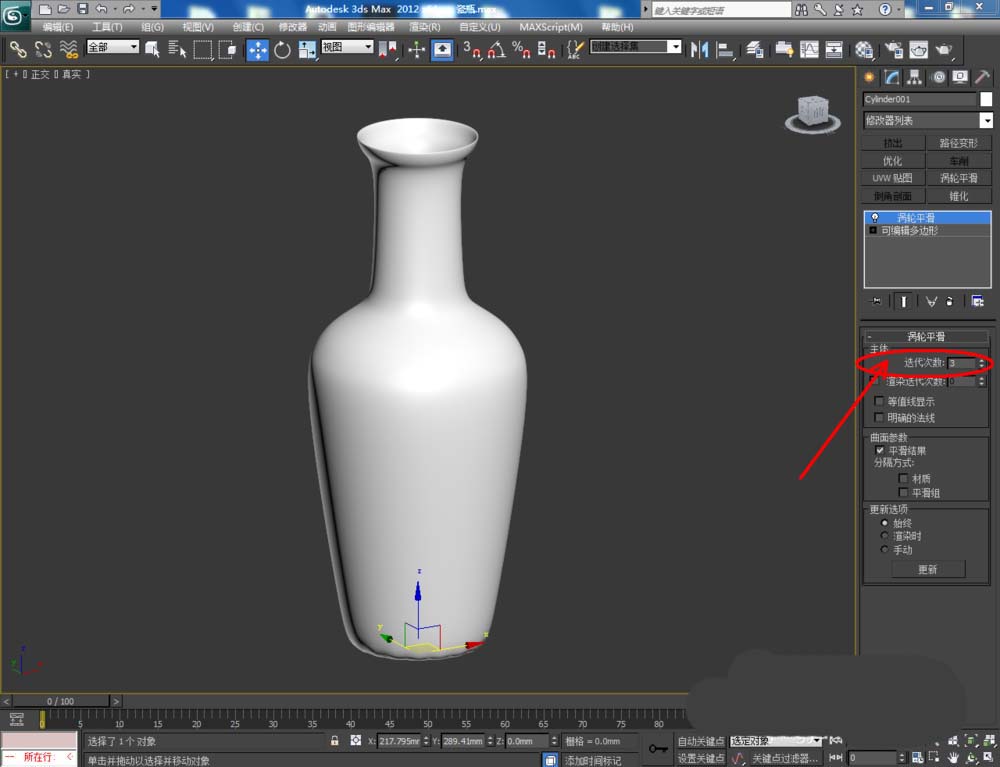Viewport: 1000px width, 767px height.
Task: Activate the Select Object tool
Action: [152, 49]
